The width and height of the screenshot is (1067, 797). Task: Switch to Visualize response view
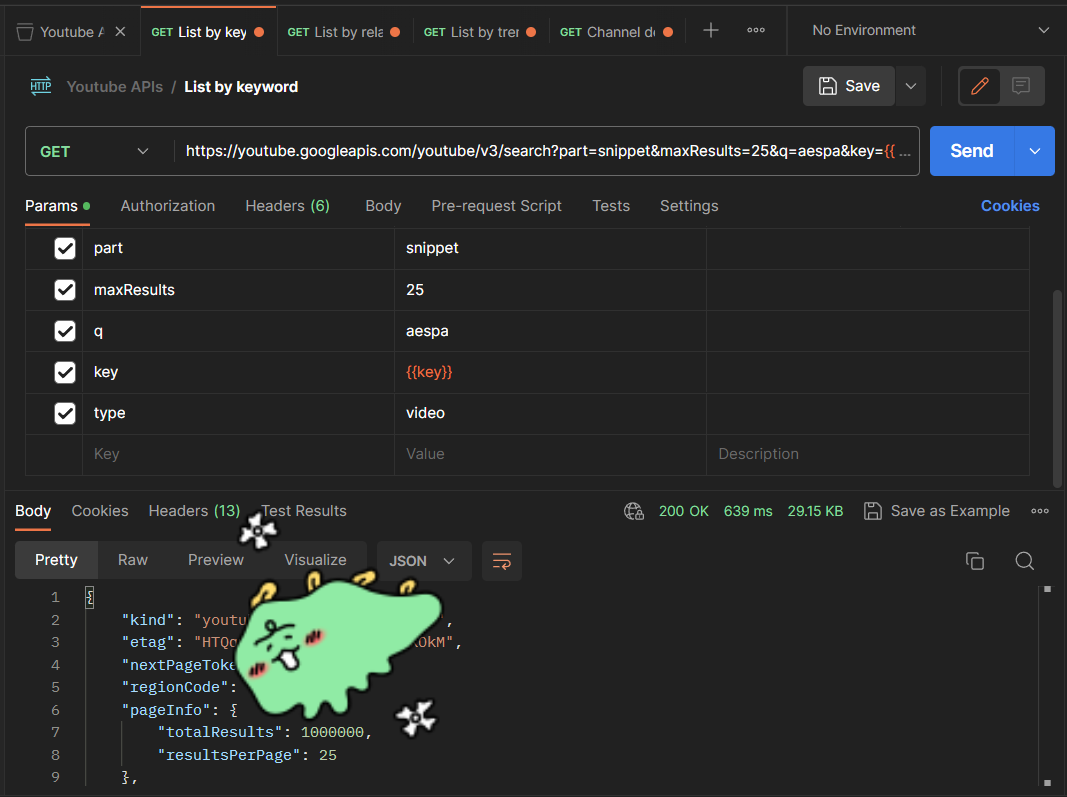tap(315, 560)
